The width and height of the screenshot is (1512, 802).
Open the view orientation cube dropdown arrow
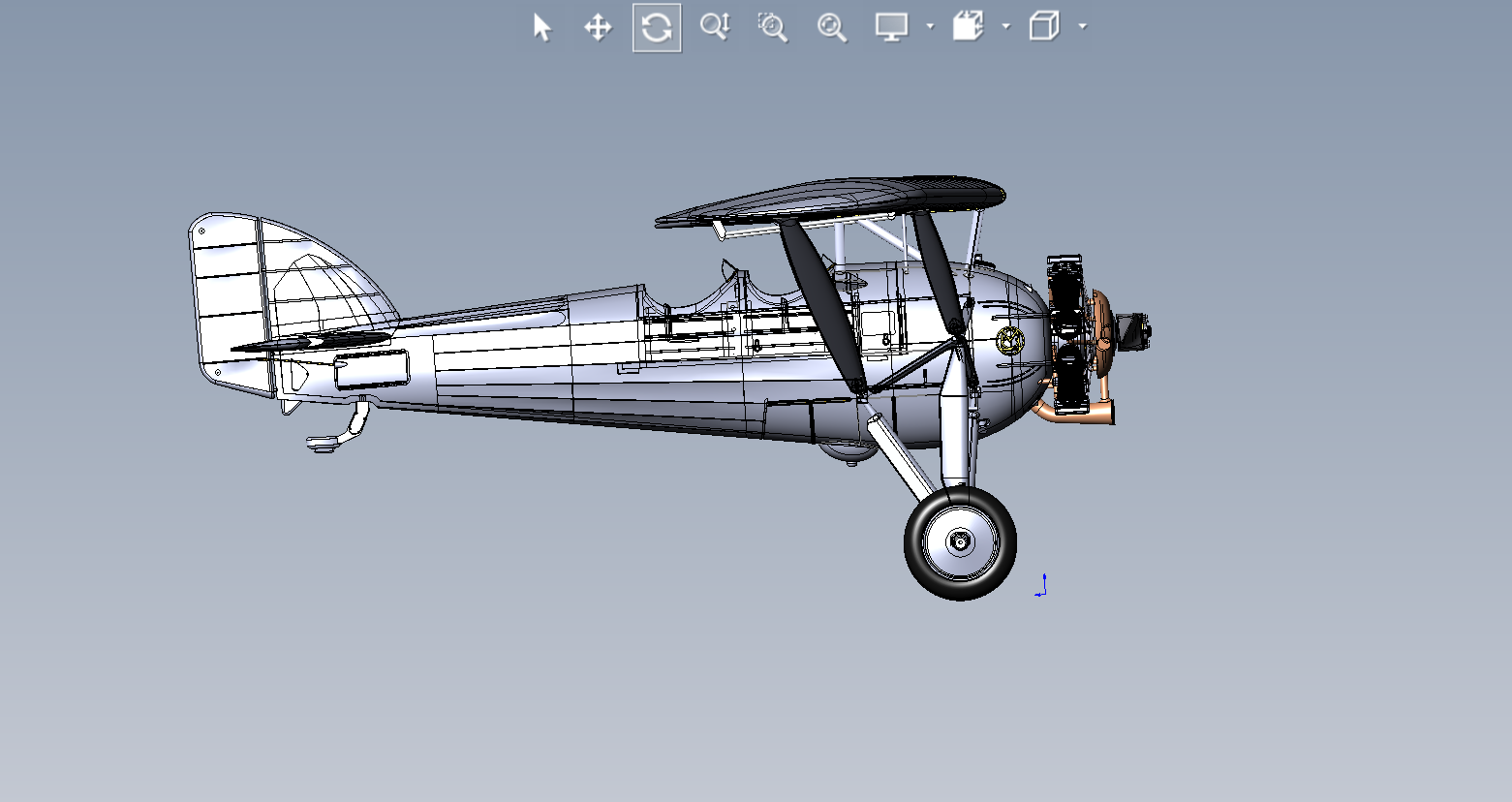pos(1082,27)
